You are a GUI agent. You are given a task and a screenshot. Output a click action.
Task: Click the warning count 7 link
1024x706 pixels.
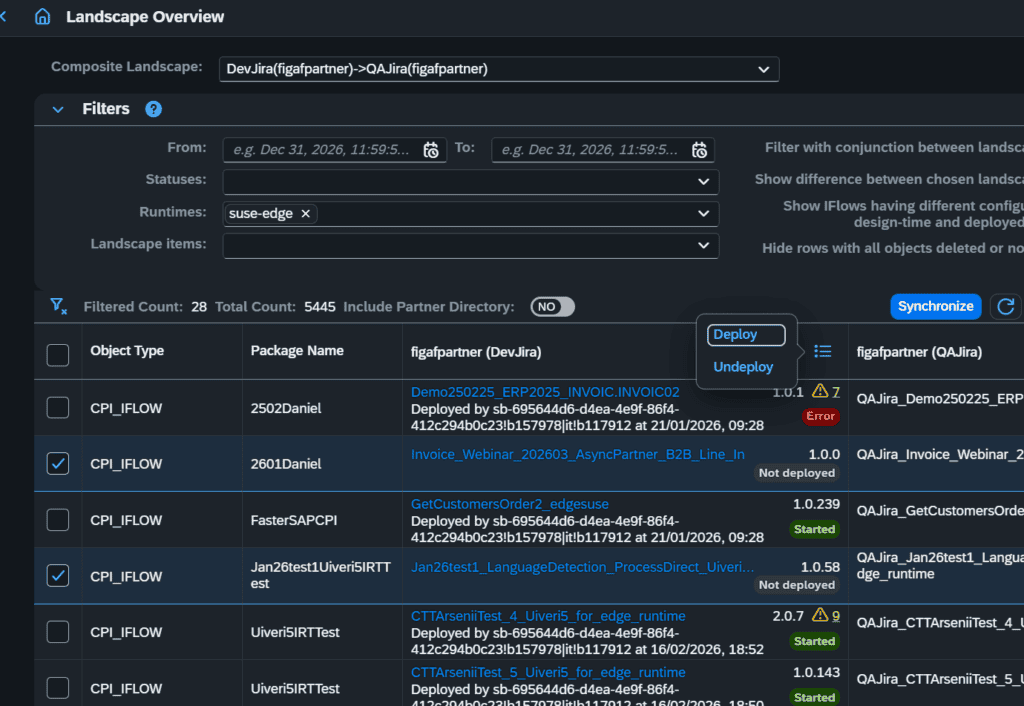click(835, 392)
